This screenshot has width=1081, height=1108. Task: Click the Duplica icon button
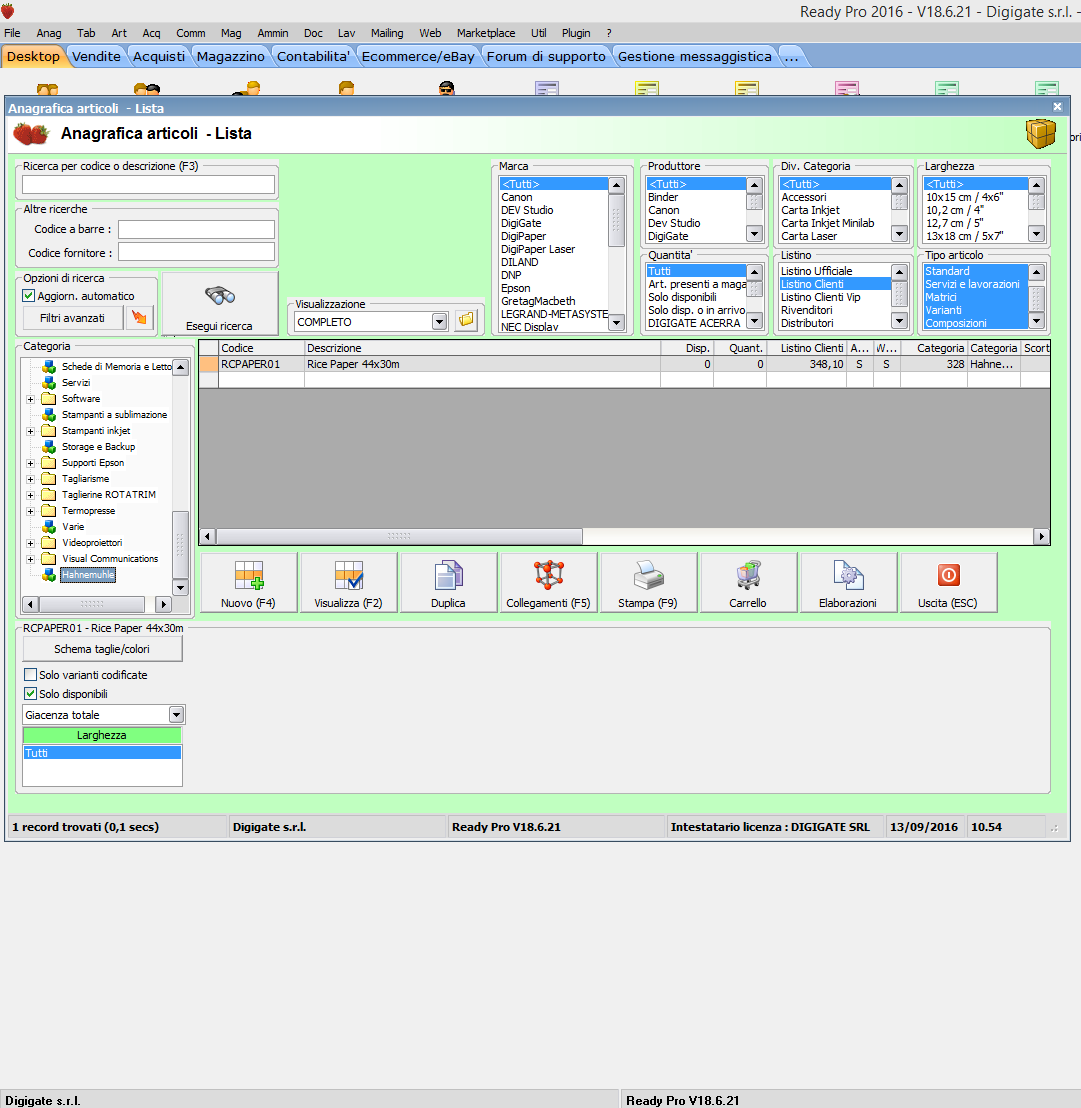click(x=448, y=582)
